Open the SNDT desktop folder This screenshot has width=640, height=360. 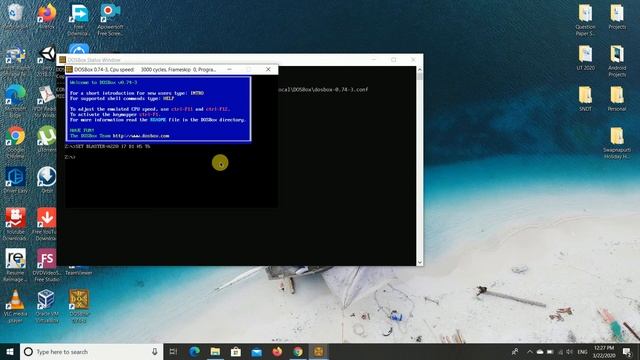[x=585, y=99]
